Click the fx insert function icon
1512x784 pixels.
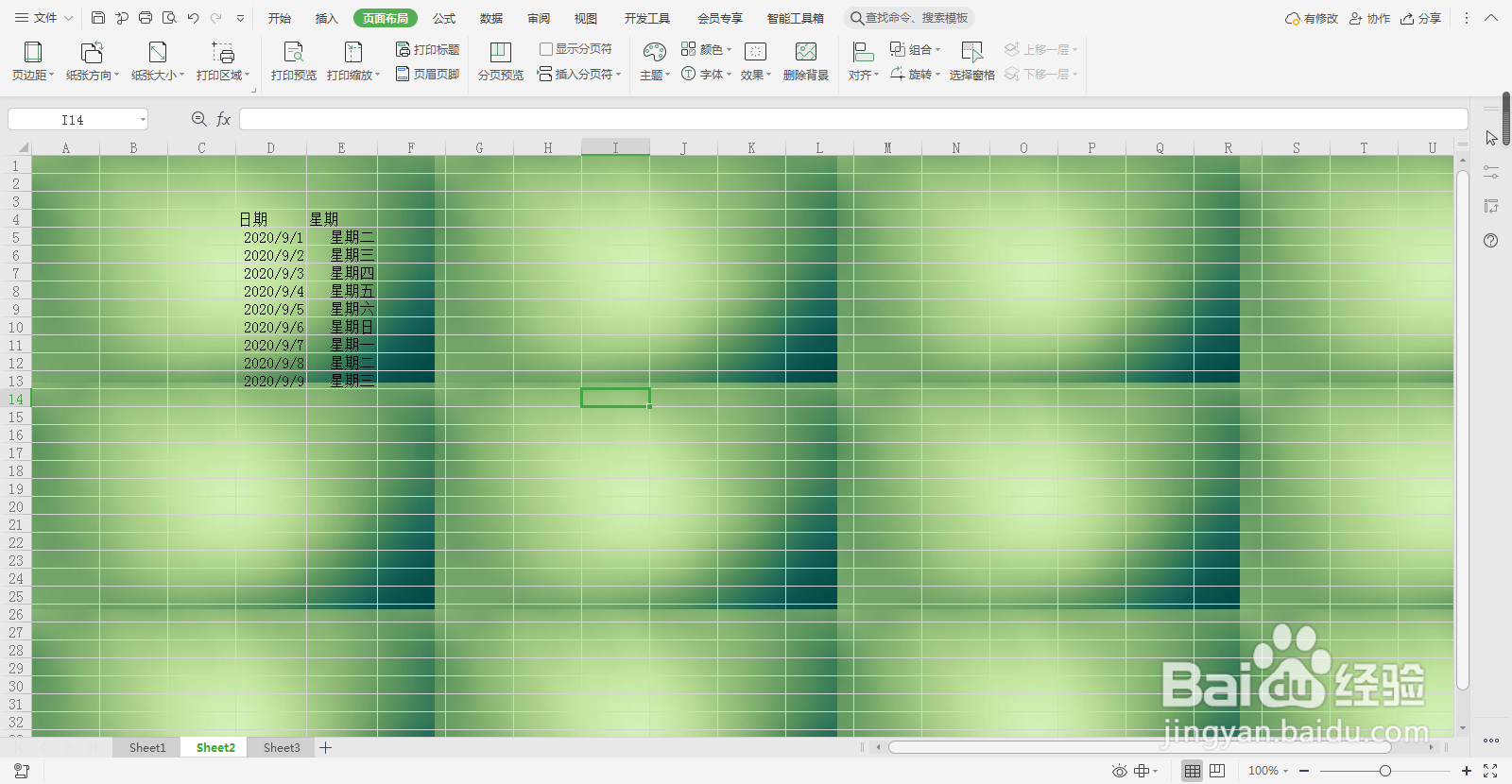coord(224,119)
